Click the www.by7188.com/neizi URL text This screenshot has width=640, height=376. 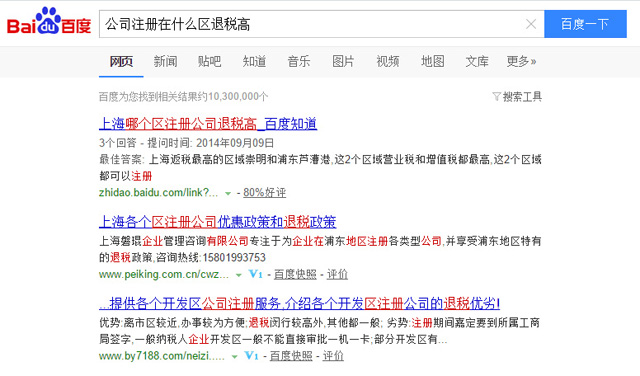pyautogui.click(x=162, y=356)
